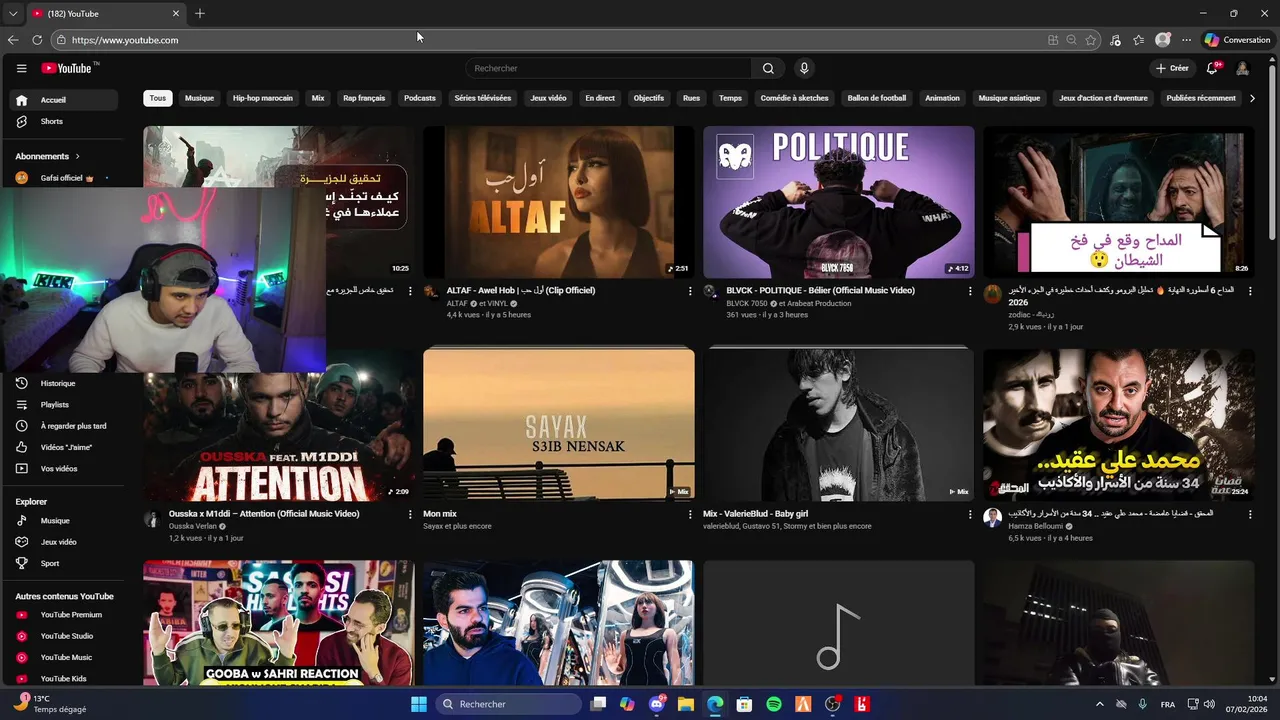Show hidden system tray icons
Image resolution: width=1280 pixels, height=720 pixels.
1100,704
